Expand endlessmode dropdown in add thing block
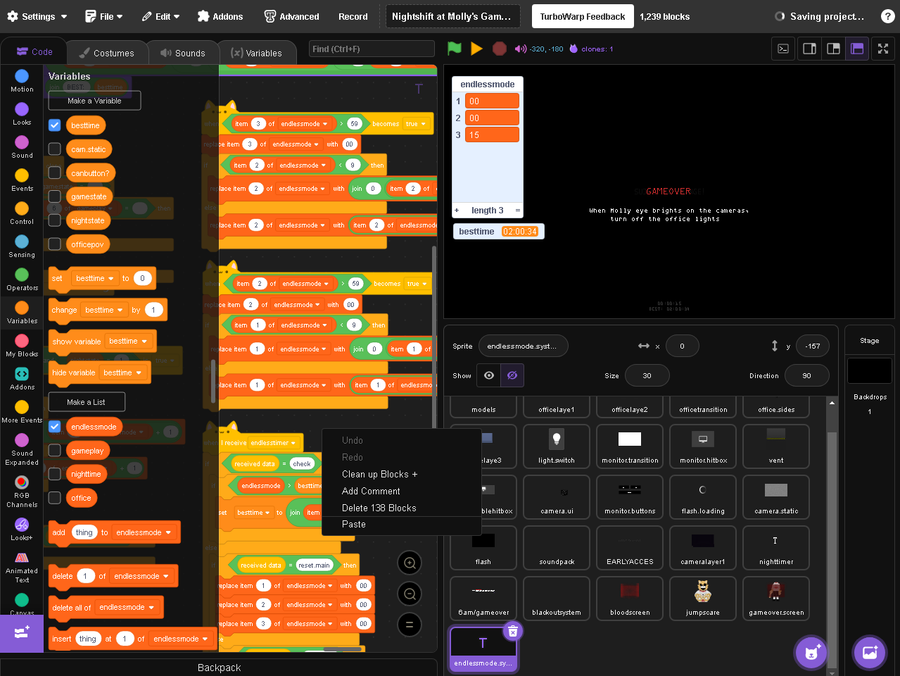Image resolution: width=900 pixels, height=676 pixels. pos(143,533)
